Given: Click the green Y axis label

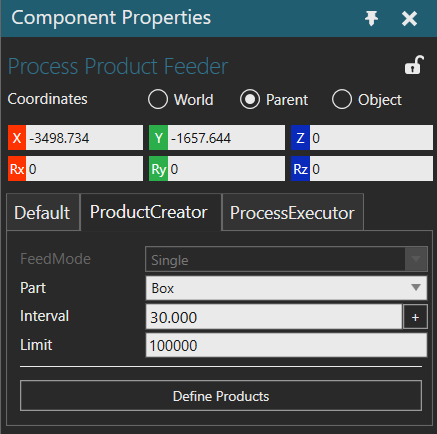Looking at the screenshot, I should click(159, 138).
